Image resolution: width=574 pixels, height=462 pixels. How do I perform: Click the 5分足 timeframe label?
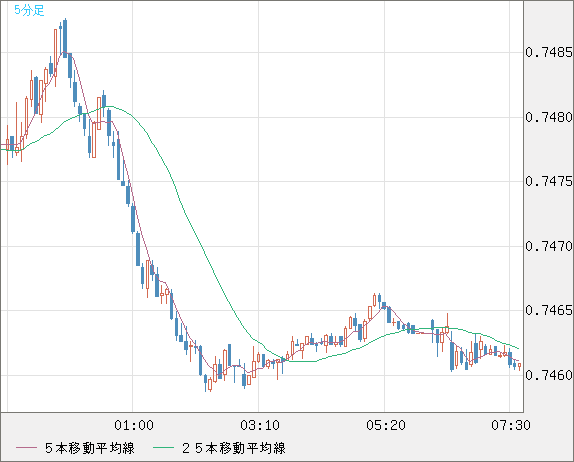click(29, 10)
